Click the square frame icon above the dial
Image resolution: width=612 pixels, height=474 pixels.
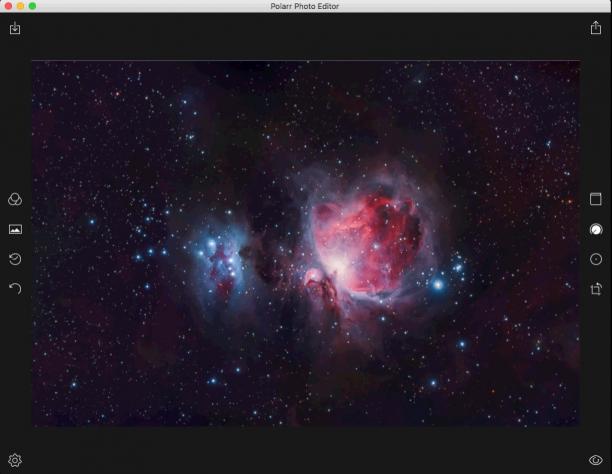click(596, 199)
